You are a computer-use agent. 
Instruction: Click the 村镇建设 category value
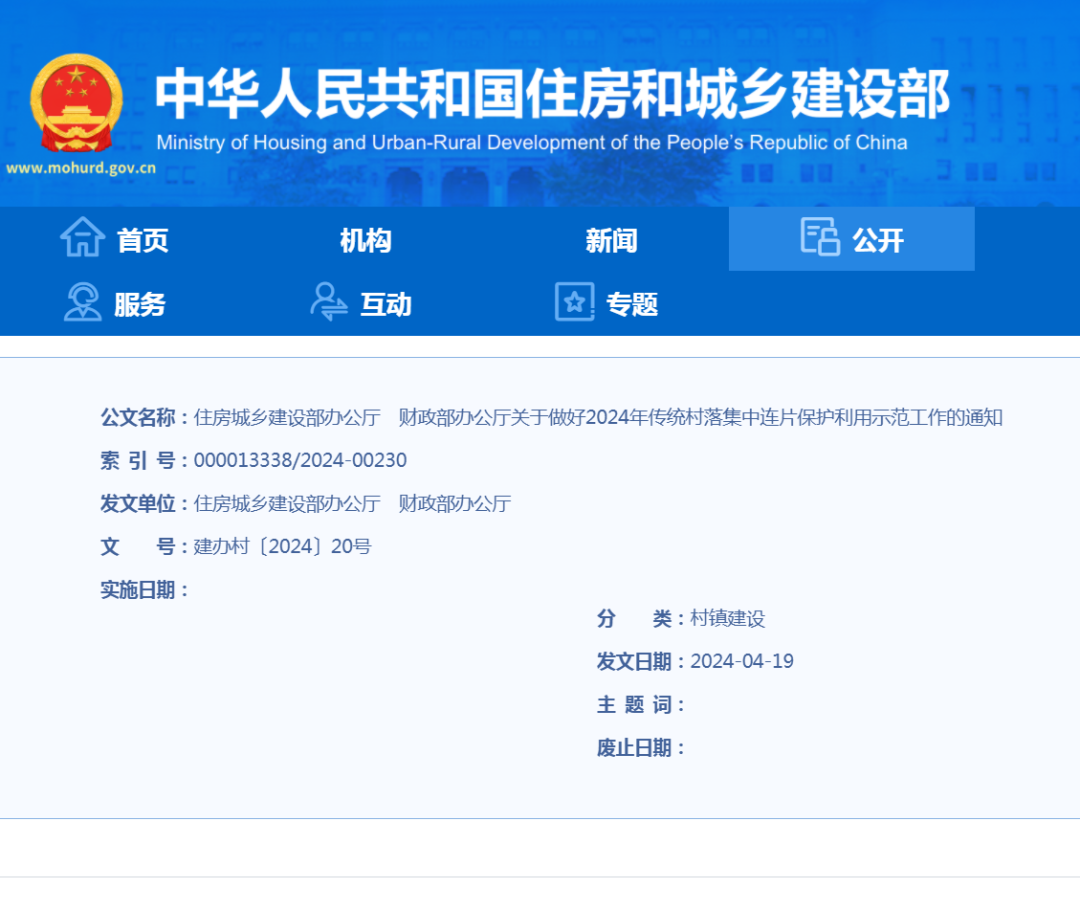tap(727, 619)
